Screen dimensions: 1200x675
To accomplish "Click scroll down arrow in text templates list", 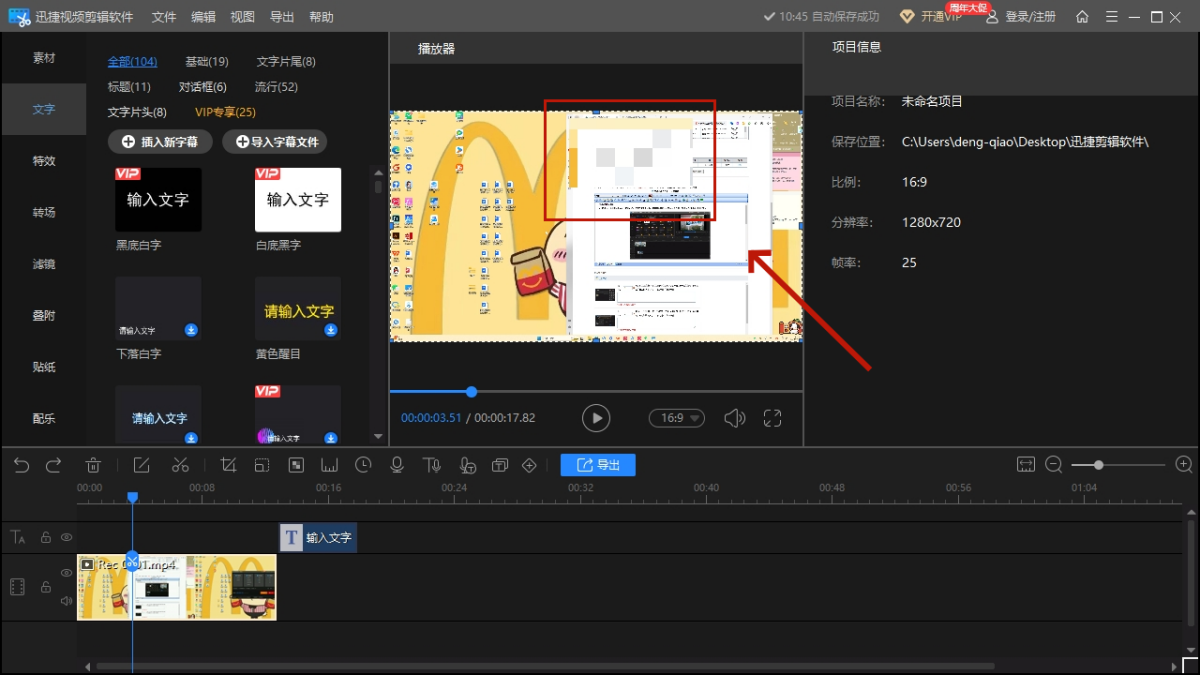I will (378, 436).
